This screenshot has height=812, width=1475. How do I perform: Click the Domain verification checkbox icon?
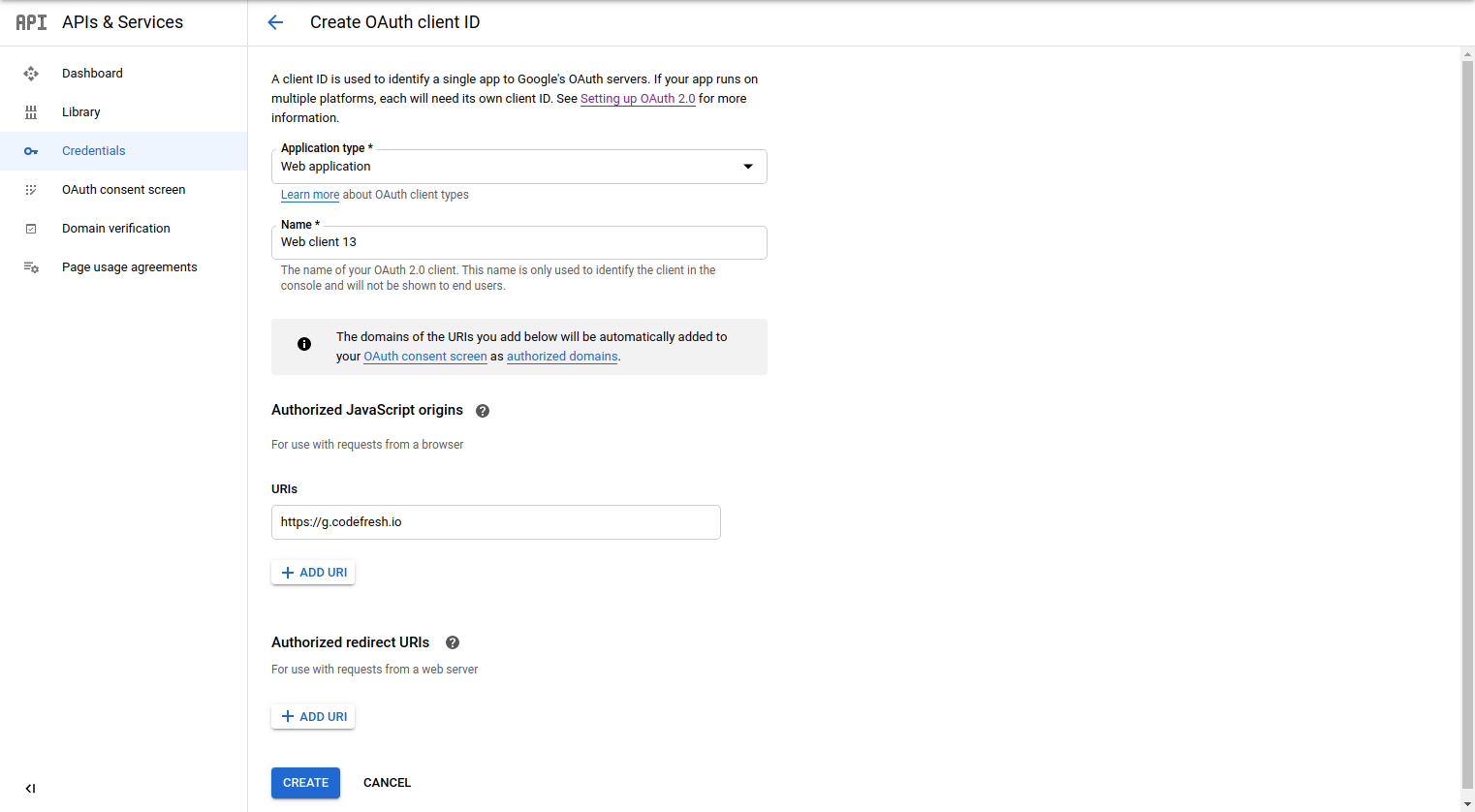coord(31,229)
